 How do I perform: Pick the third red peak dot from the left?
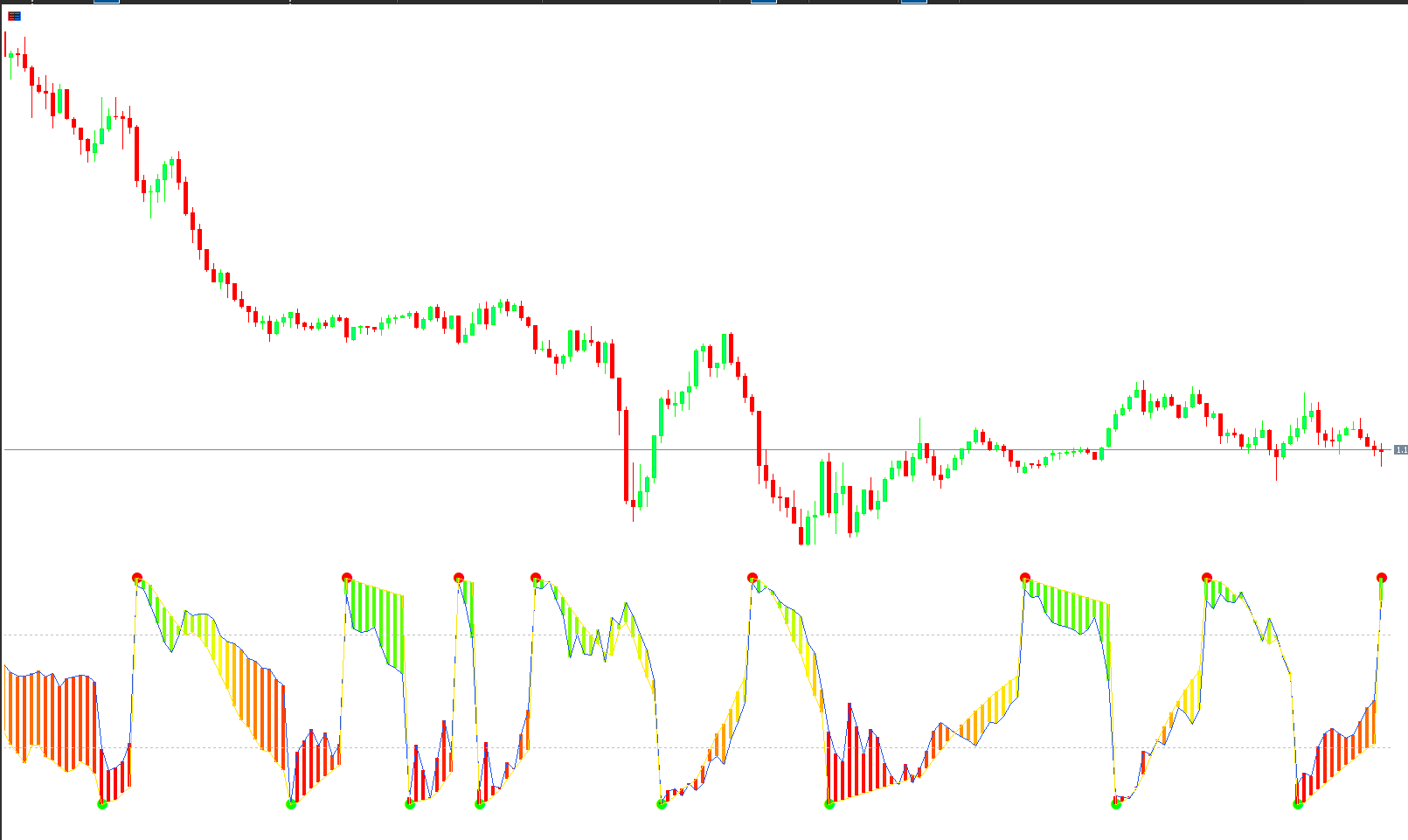[x=459, y=578]
